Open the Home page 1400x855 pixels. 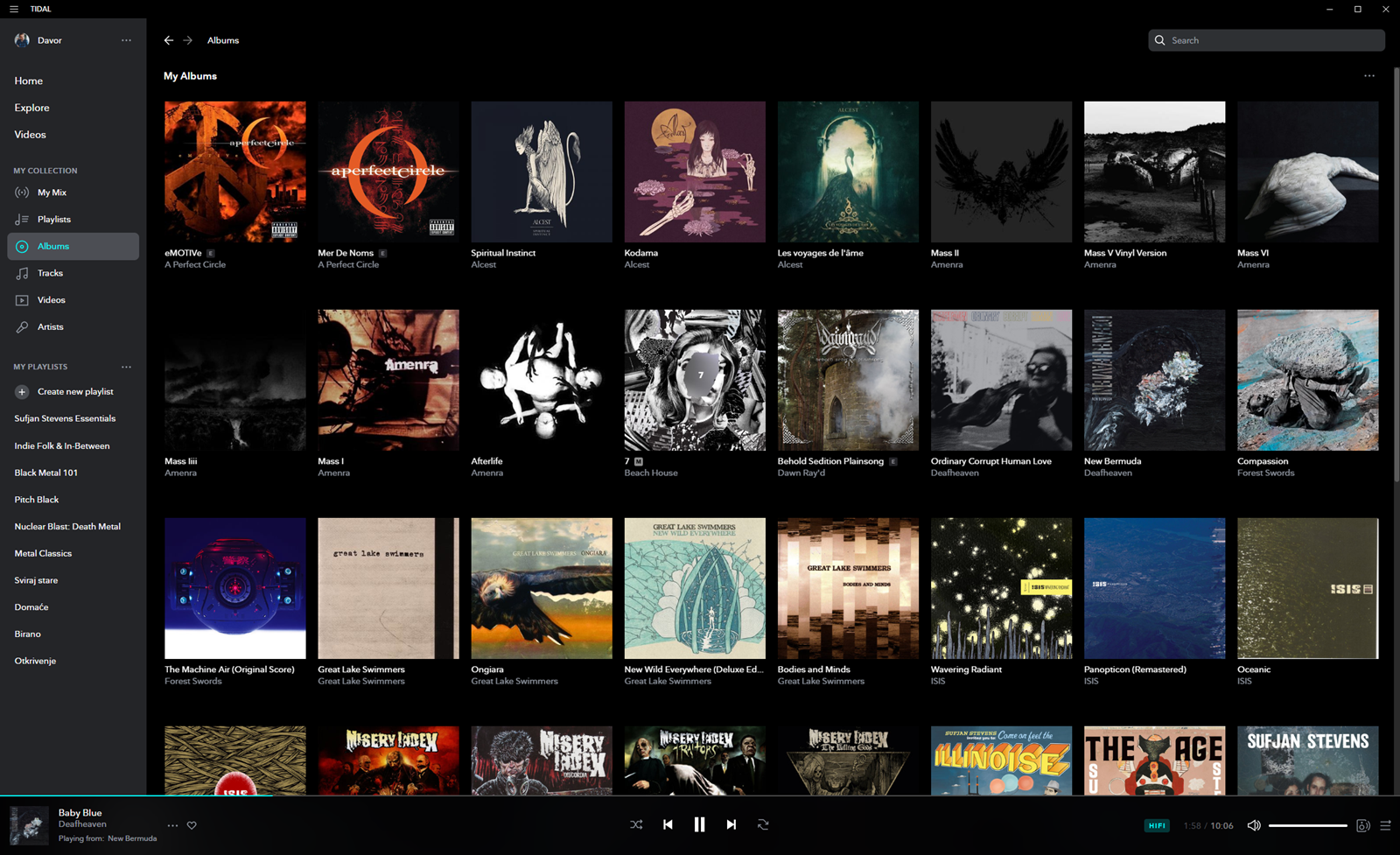pos(29,81)
